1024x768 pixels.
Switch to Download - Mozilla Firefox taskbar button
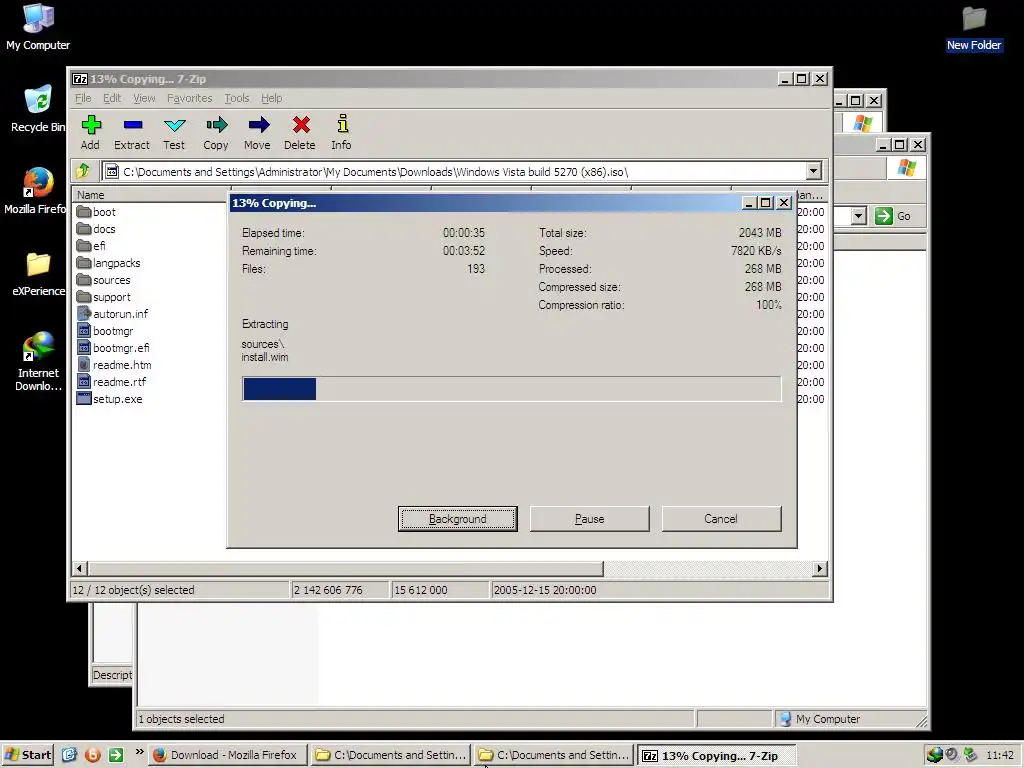pyautogui.click(x=227, y=755)
